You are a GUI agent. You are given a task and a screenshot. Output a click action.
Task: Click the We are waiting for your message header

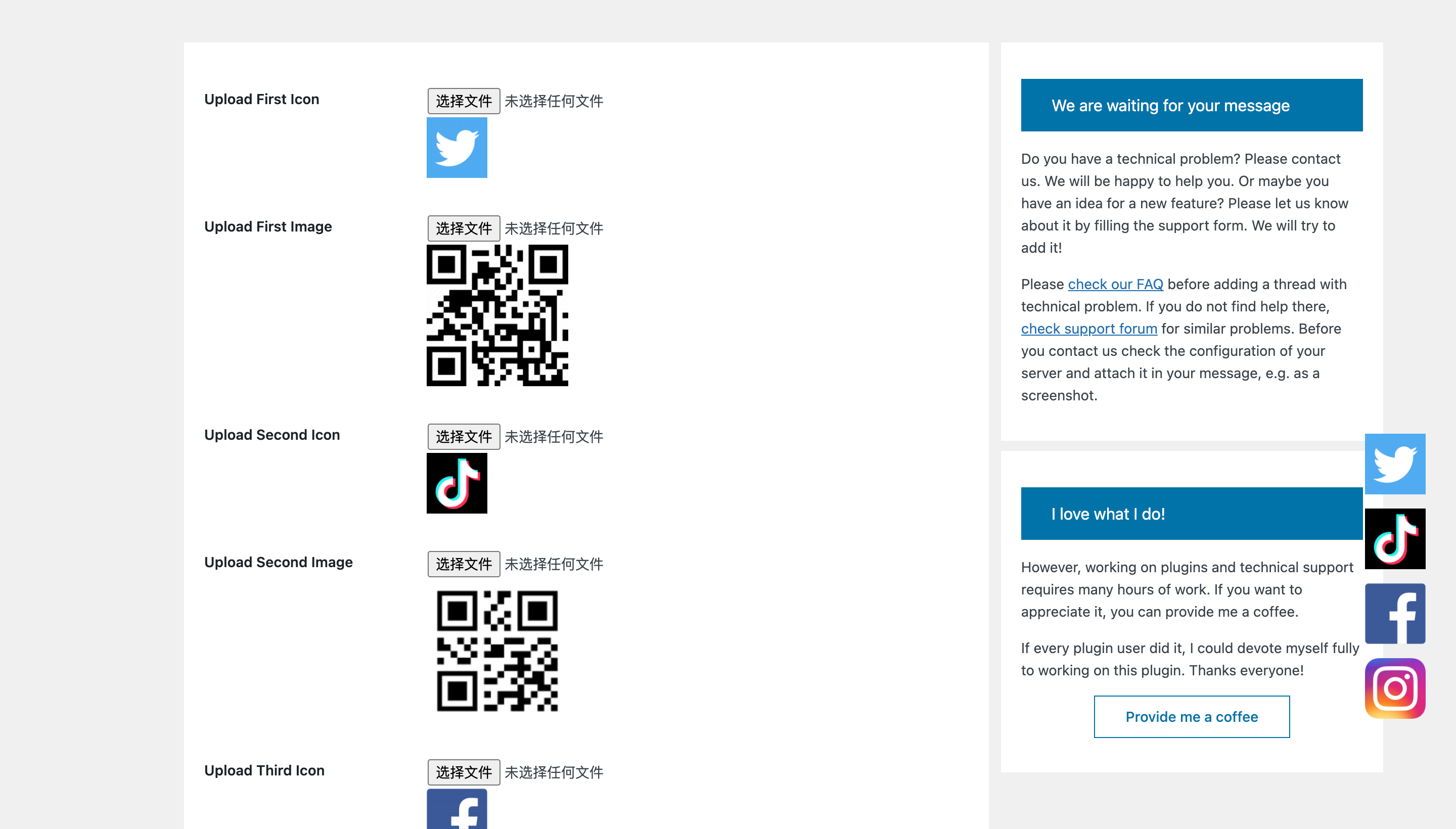coord(1191,105)
